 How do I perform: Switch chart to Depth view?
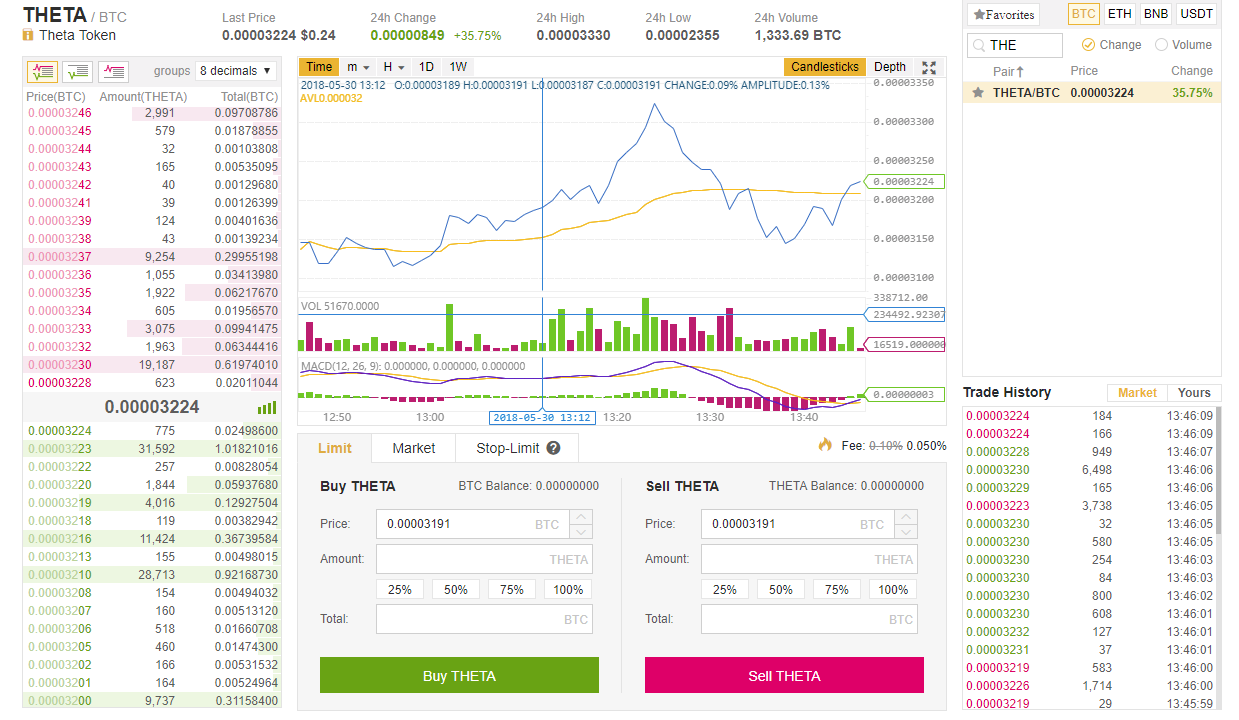point(890,67)
